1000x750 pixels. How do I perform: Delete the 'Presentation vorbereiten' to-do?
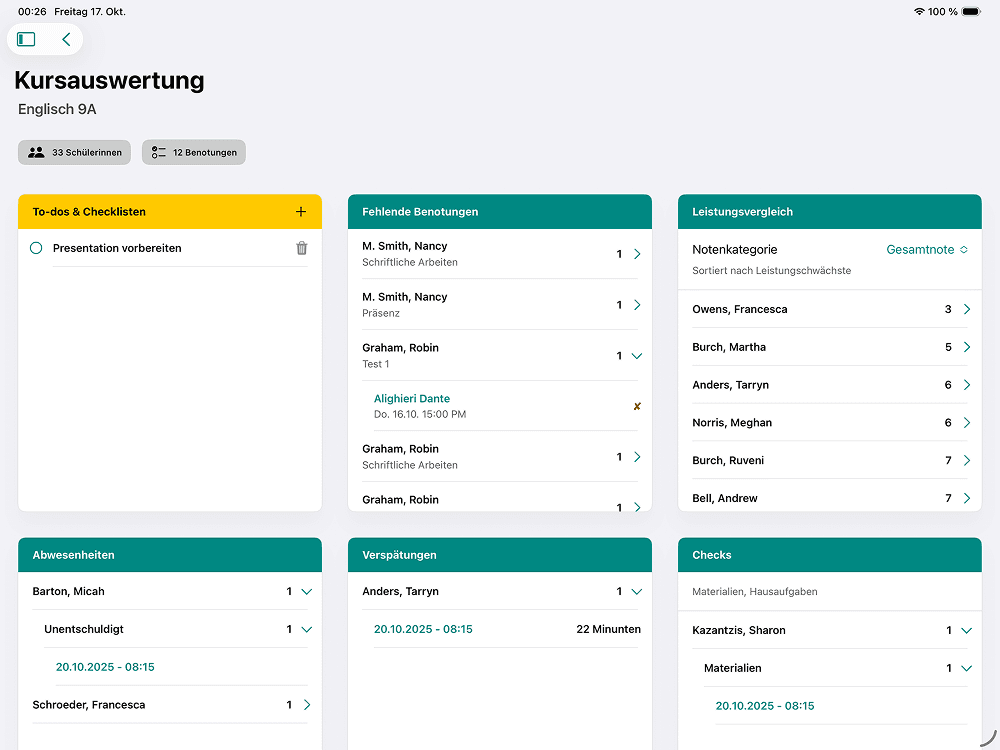(302, 248)
